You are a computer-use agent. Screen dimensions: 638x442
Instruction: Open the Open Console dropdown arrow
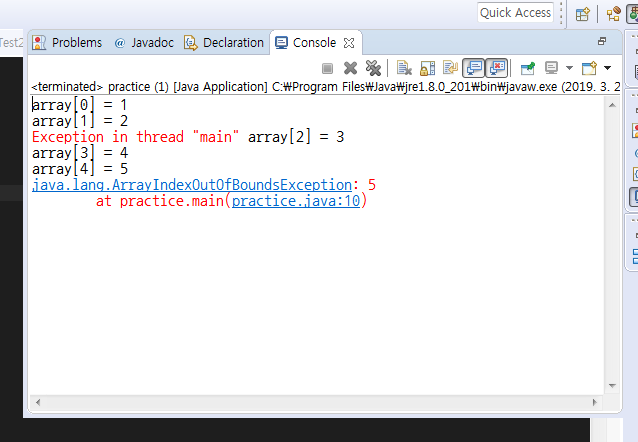[x=607, y=68]
